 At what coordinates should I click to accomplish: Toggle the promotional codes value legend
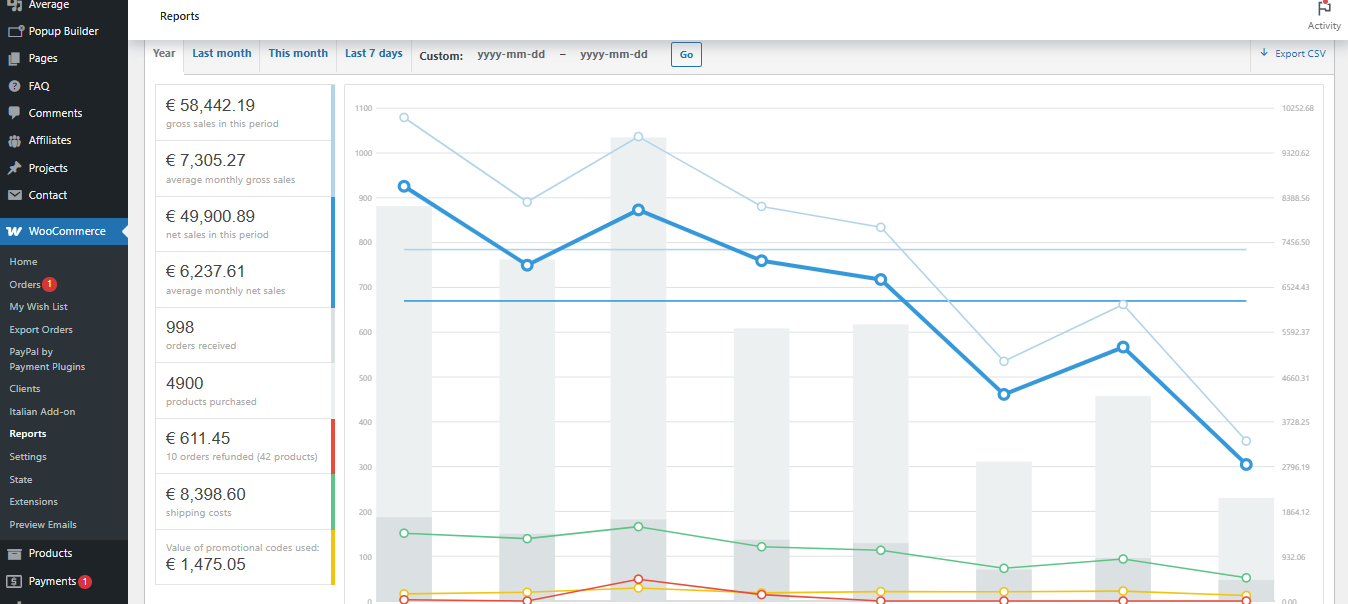[x=244, y=557]
